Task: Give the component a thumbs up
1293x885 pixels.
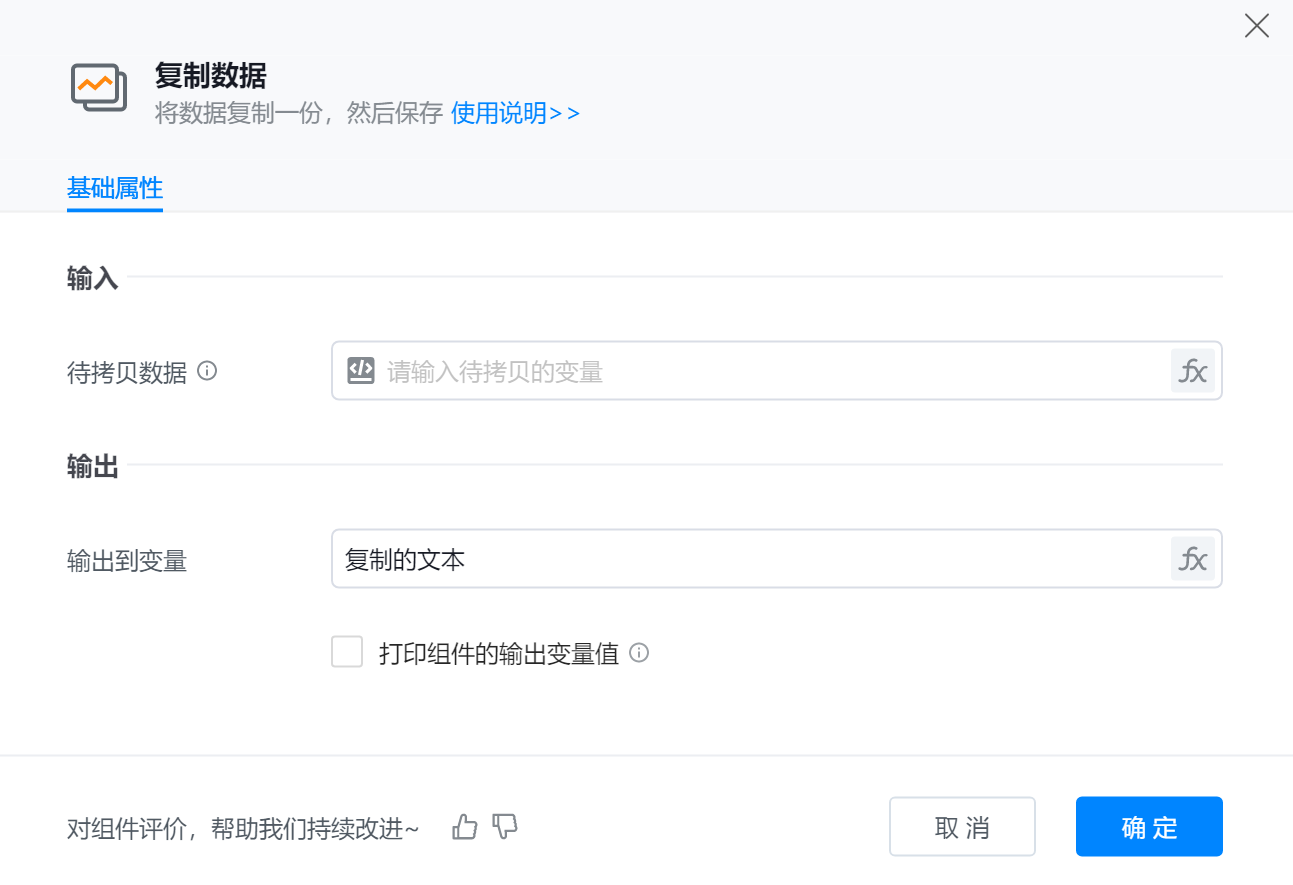Action: click(465, 826)
